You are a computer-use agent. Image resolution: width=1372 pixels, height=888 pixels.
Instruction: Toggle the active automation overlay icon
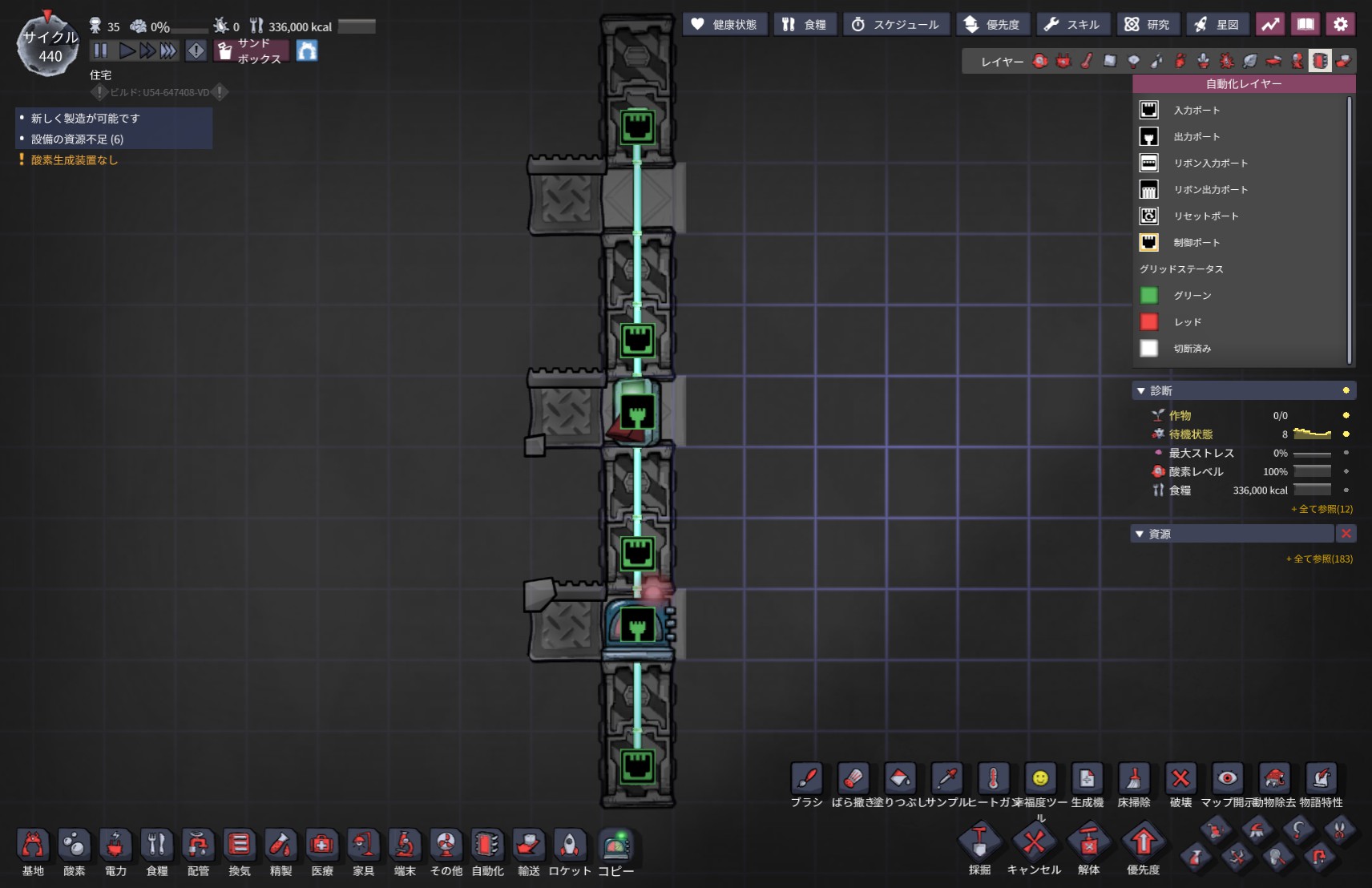click(1320, 61)
